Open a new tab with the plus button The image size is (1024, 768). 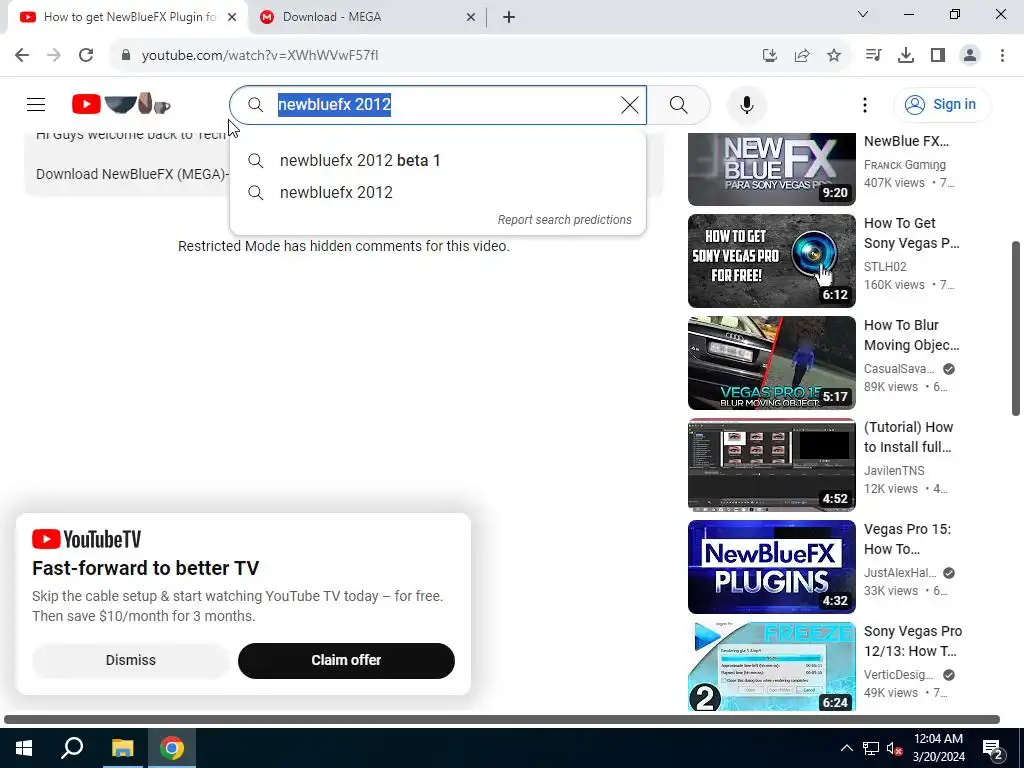coord(509,17)
